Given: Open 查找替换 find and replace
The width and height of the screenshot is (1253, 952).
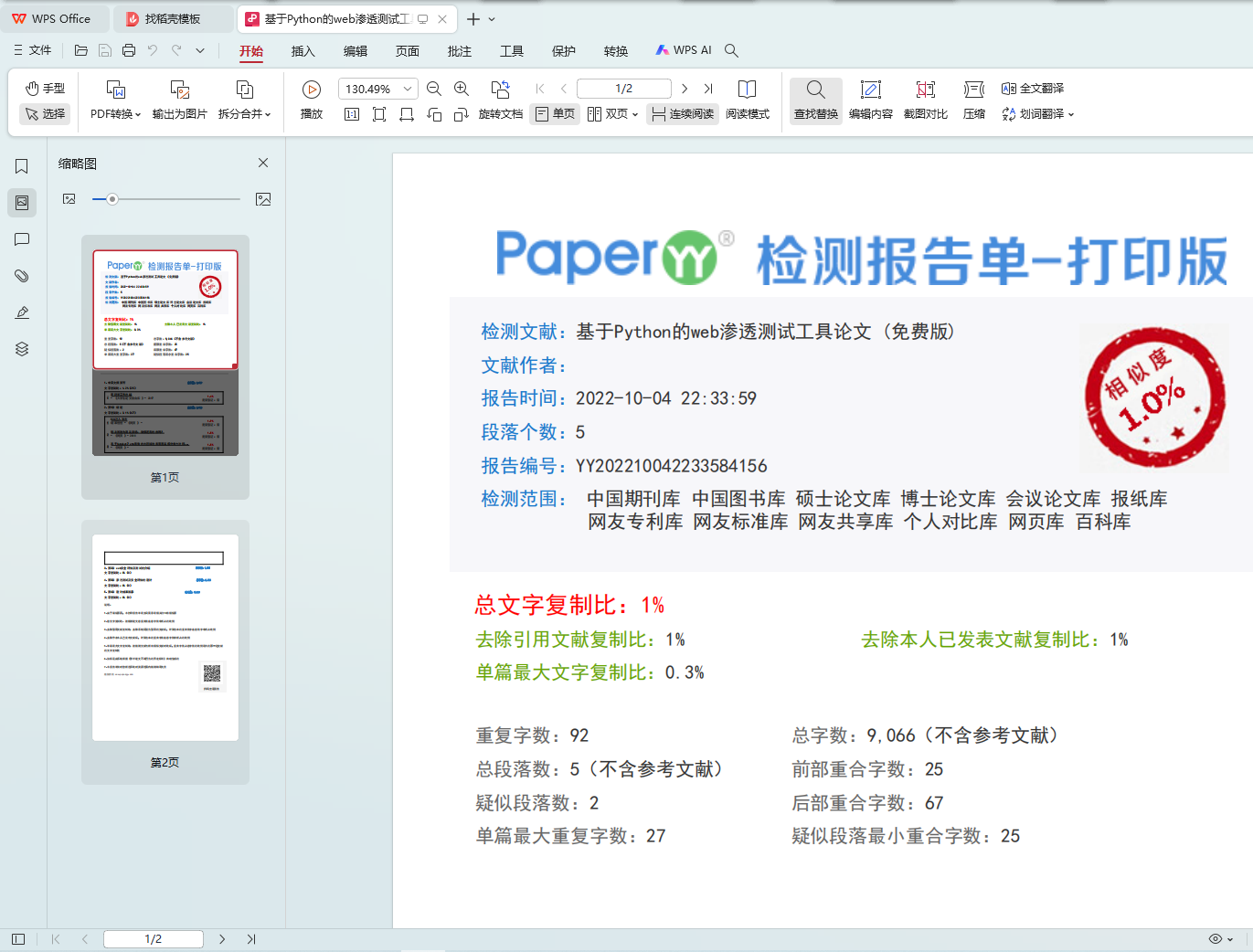Looking at the screenshot, I should pyautogui.click(x=816, y=100).
